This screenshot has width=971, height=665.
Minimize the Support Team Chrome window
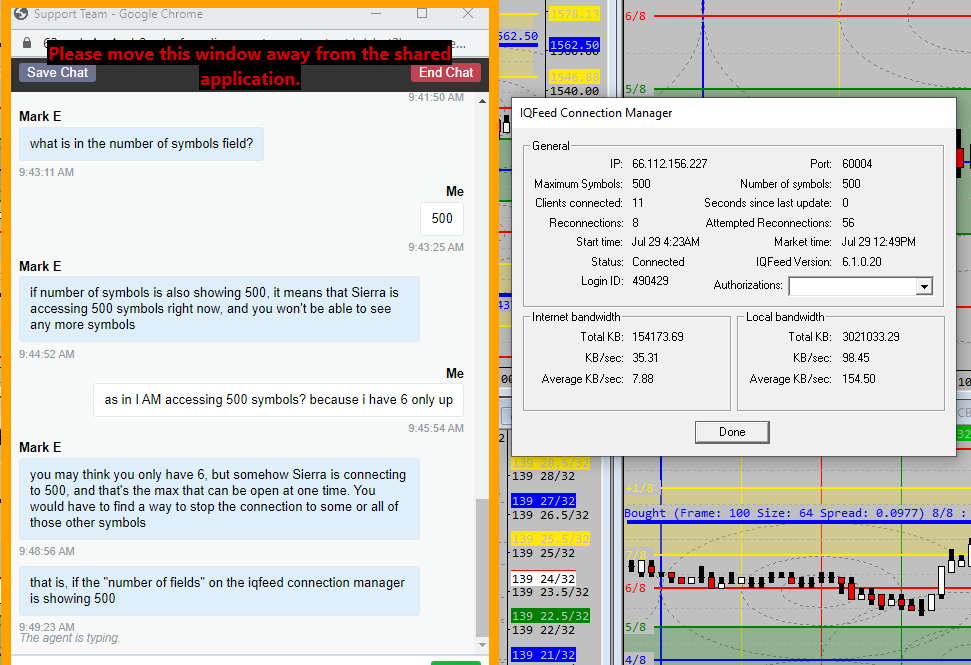point(376,13)
